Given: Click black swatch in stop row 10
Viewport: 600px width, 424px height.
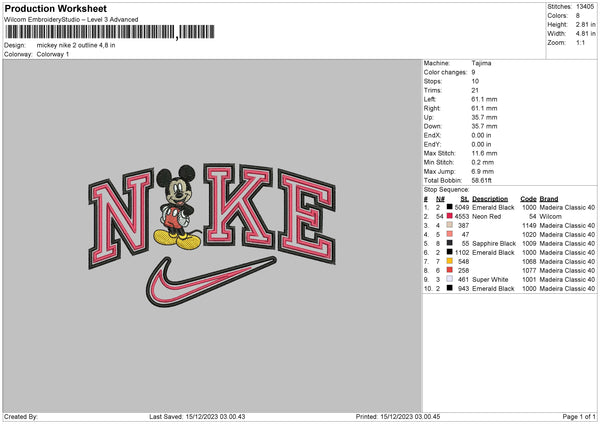Looking at the screenshot, I should click(x=450, y=288).
